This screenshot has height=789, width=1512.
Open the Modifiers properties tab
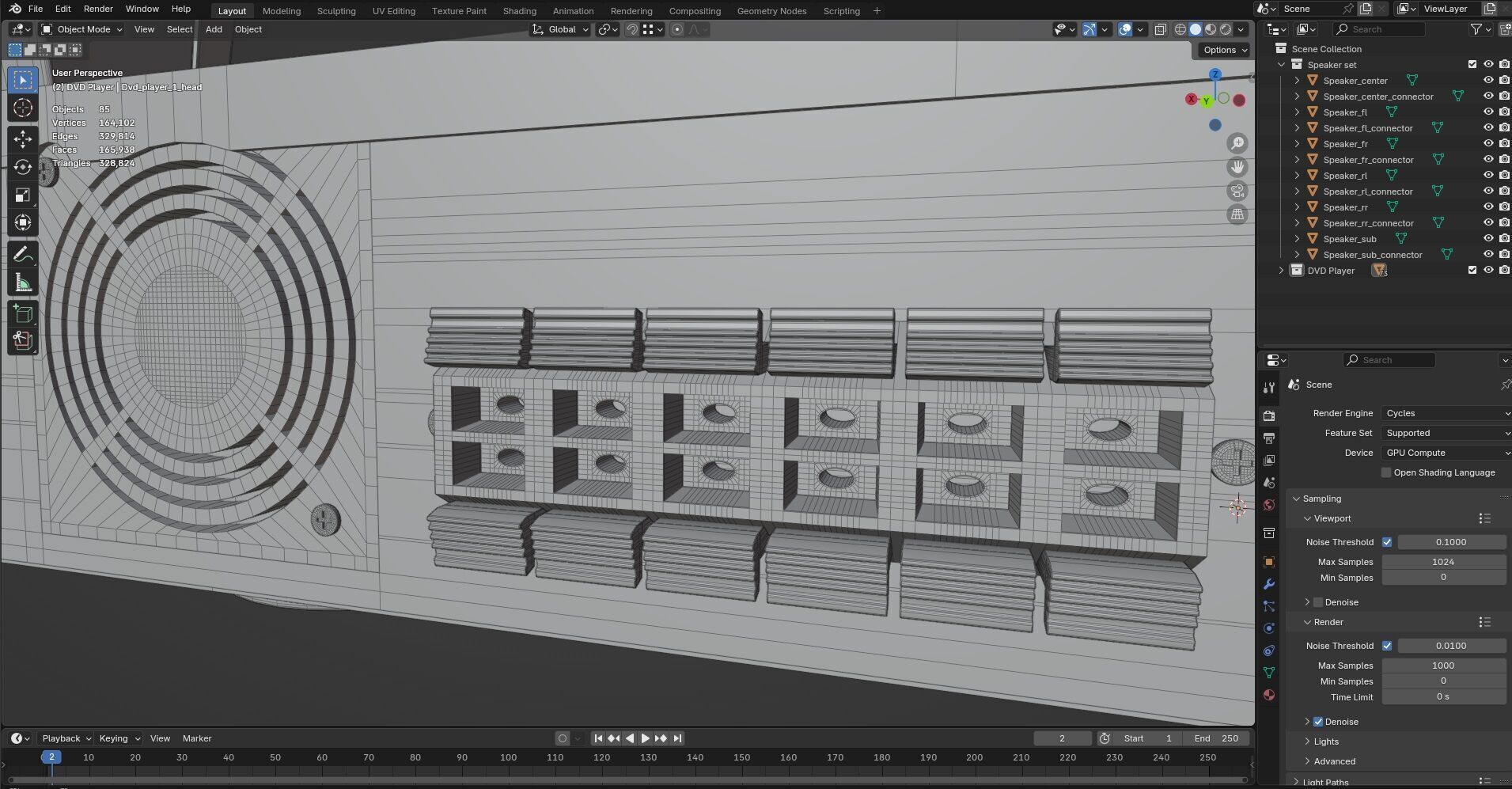(x=1269, y=584)
